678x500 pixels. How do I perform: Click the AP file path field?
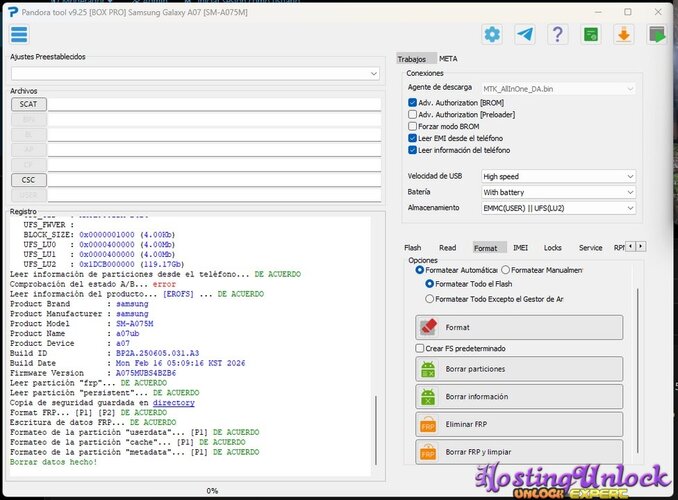pos(214,150)
